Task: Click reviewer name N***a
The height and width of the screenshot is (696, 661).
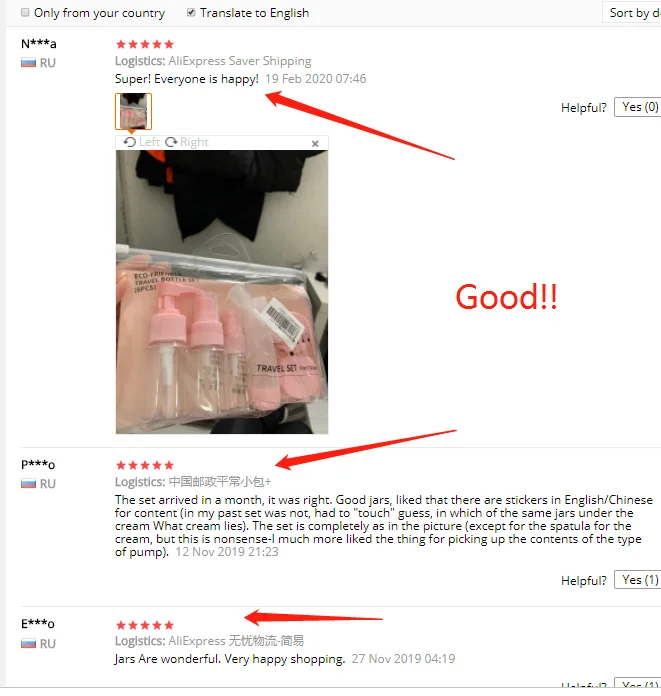Action: tap(39, 44)
